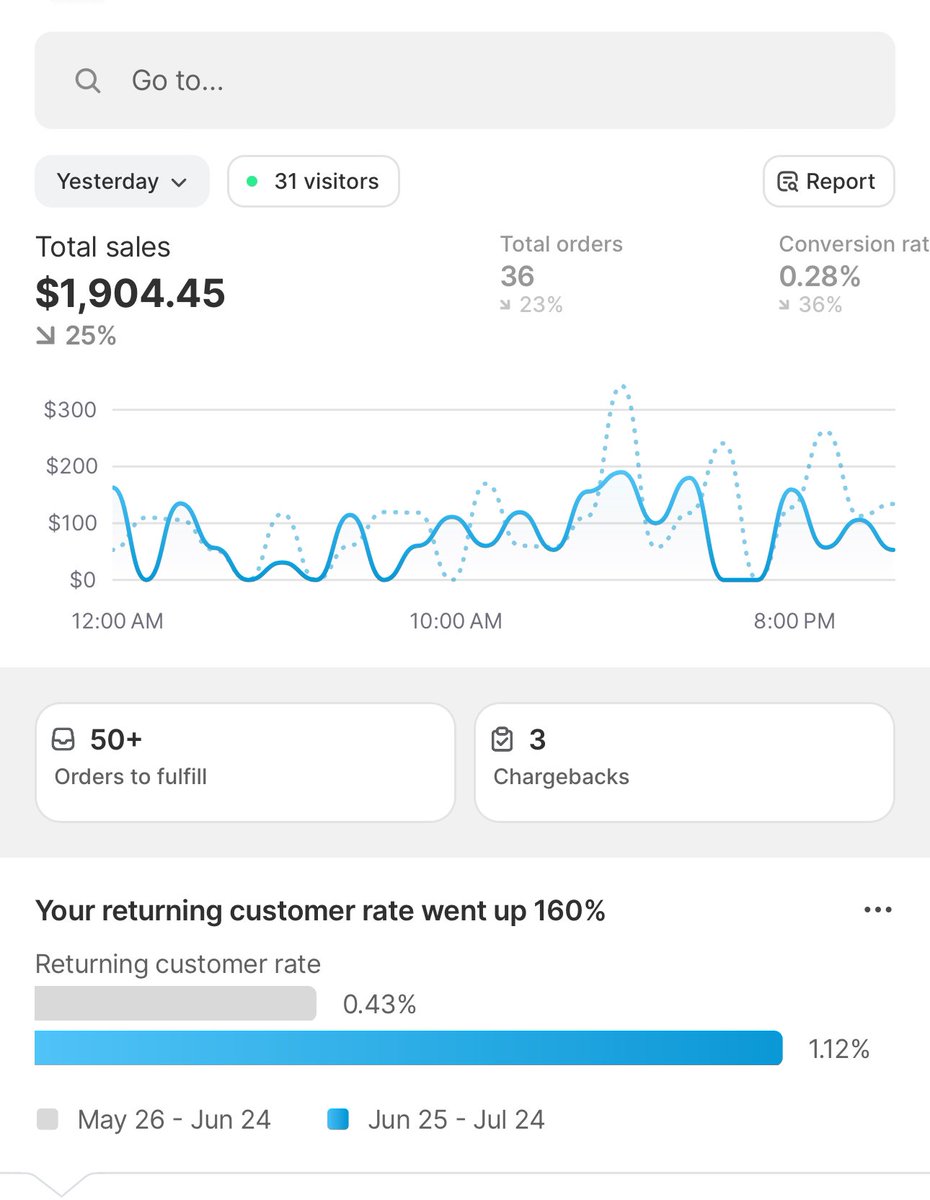Open the Report button

[828, 182]
